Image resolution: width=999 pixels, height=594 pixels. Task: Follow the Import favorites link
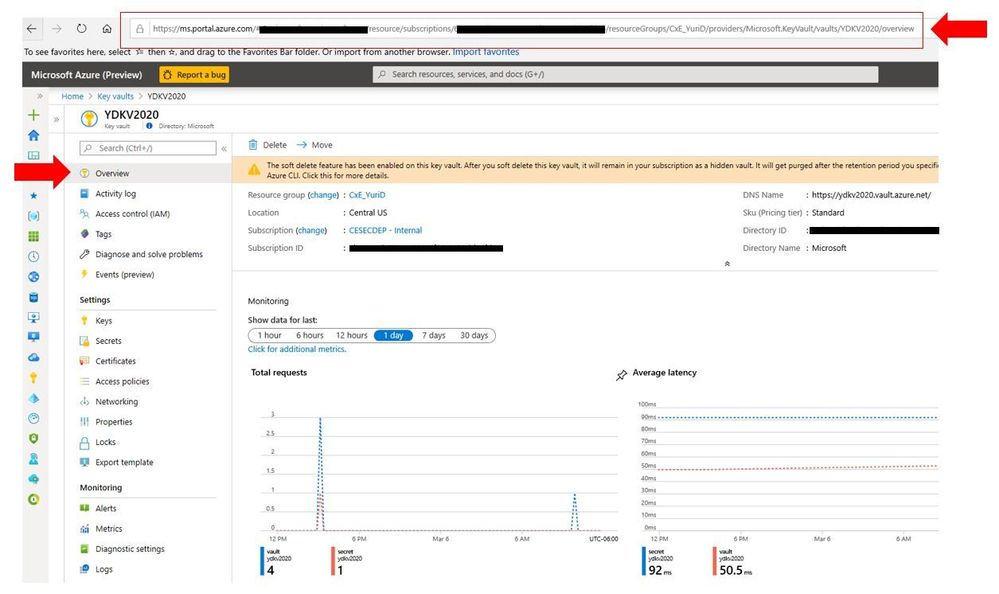485,52
